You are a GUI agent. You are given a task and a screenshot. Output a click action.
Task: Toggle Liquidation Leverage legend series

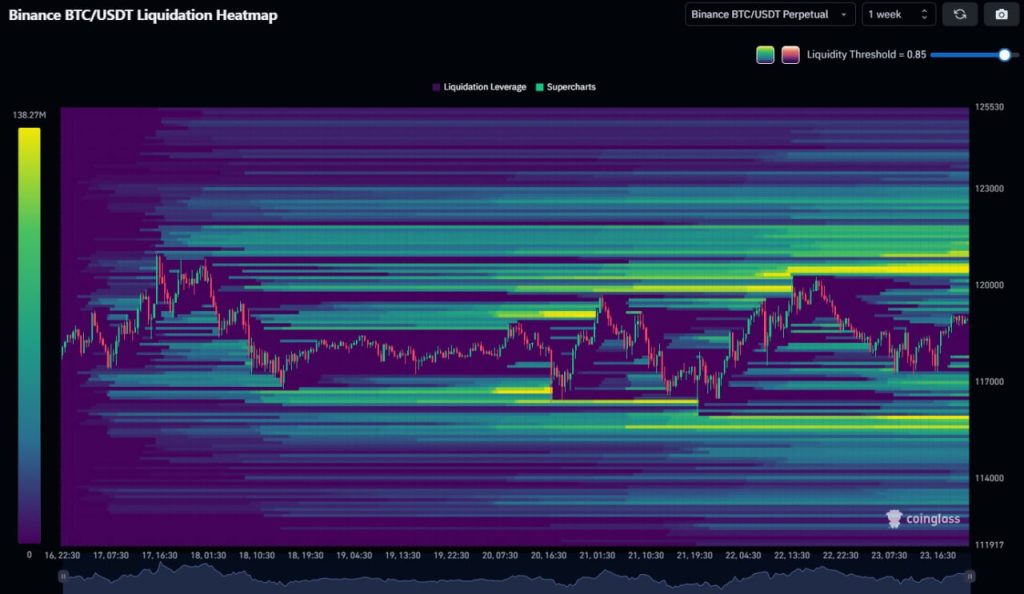pos(479,87)
